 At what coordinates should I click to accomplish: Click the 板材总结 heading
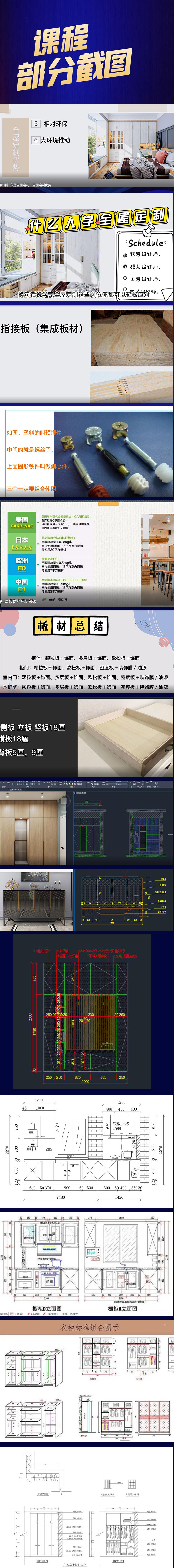71,626
